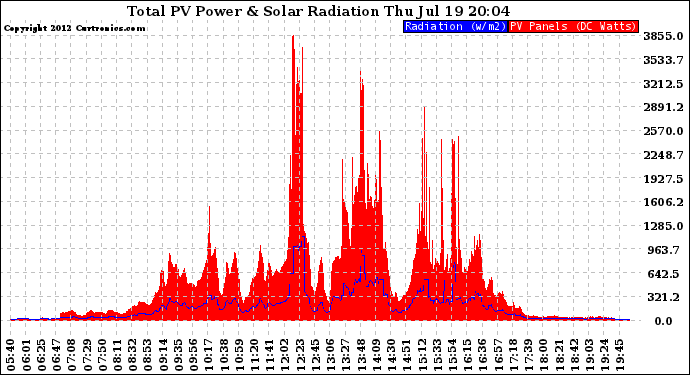
Task: Click the x-axis time label 13:27
Action: coord(346,355)
